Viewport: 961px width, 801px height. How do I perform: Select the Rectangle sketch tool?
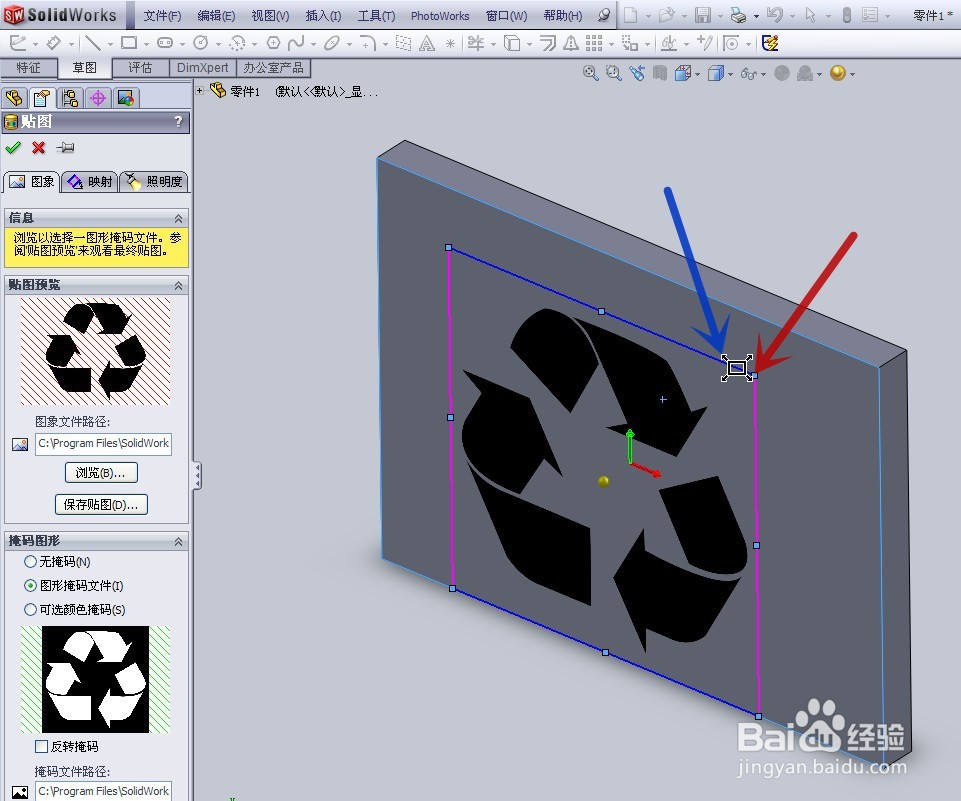(x=129, y=43)
